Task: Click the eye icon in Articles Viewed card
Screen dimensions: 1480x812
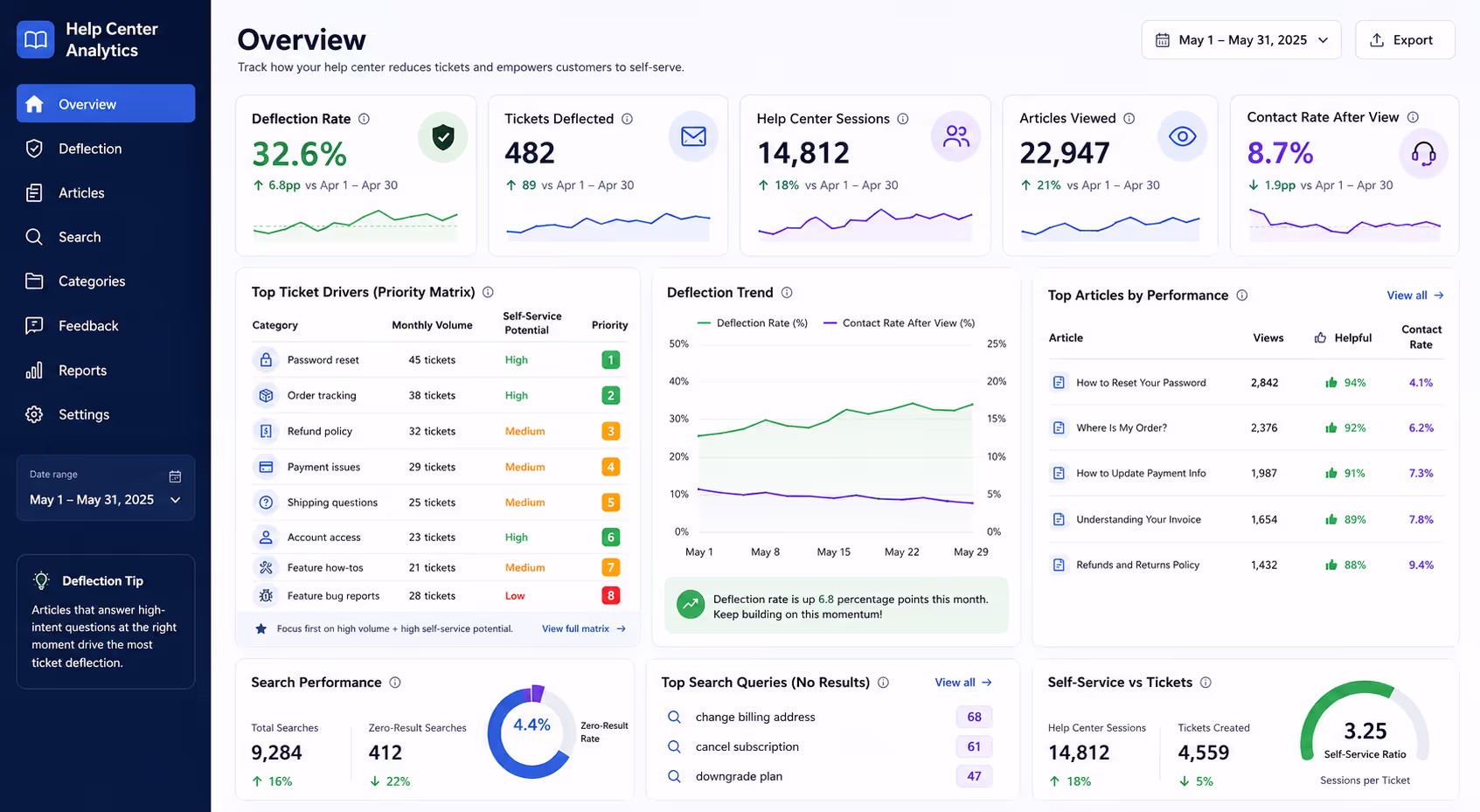Action: click(x=1183, y=136)
